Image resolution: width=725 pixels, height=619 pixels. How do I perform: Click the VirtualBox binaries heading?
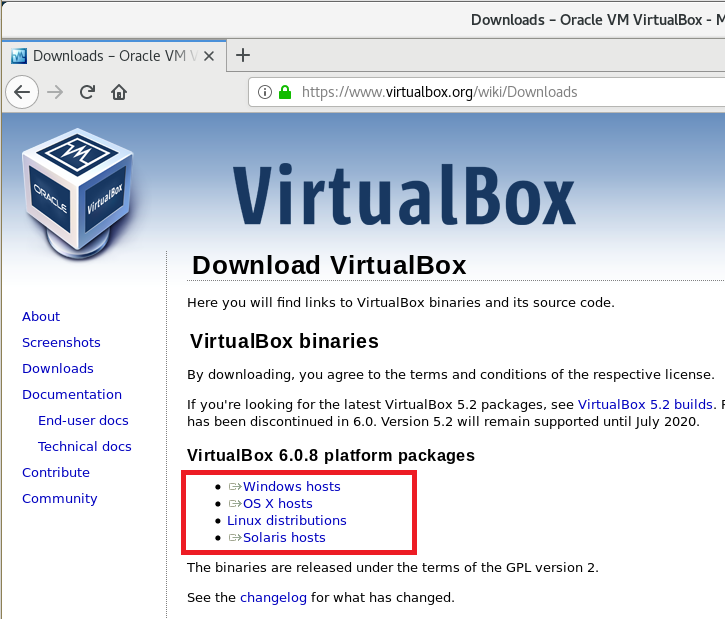pyautogui.click(x=284, y=341)
